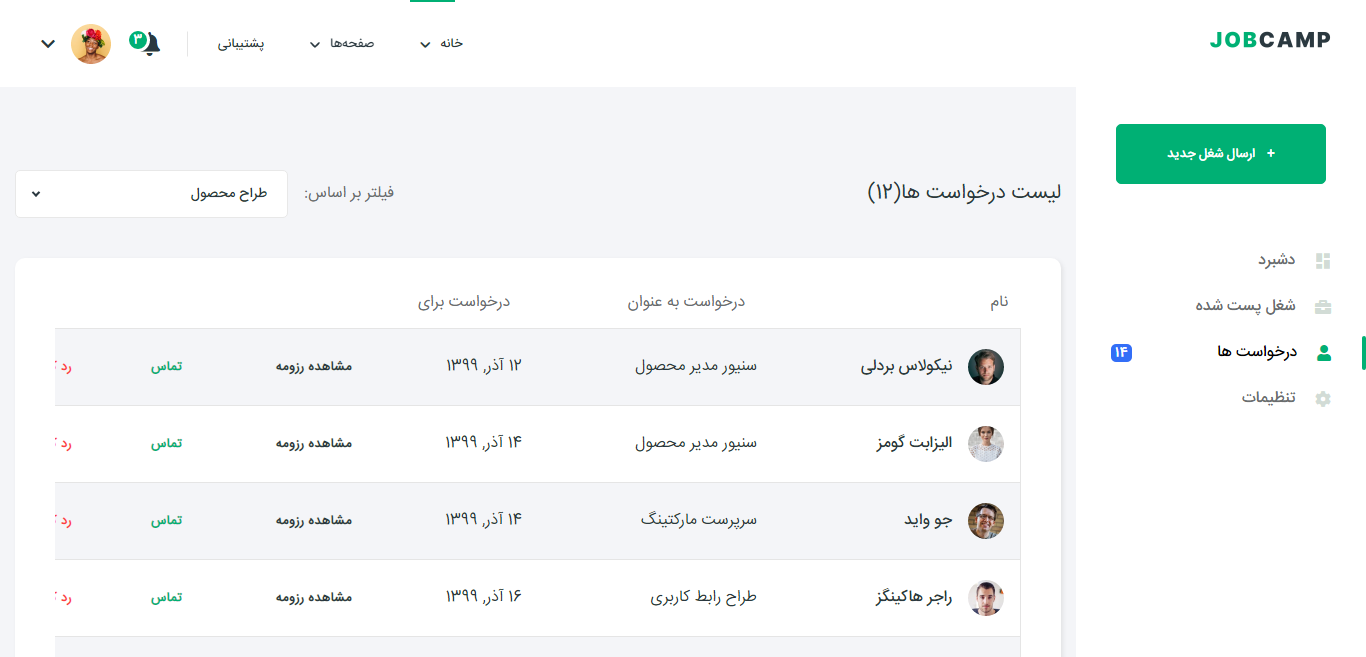Click the notification bell icon
Screen dimensions: 1366x657
pos(149,44)
